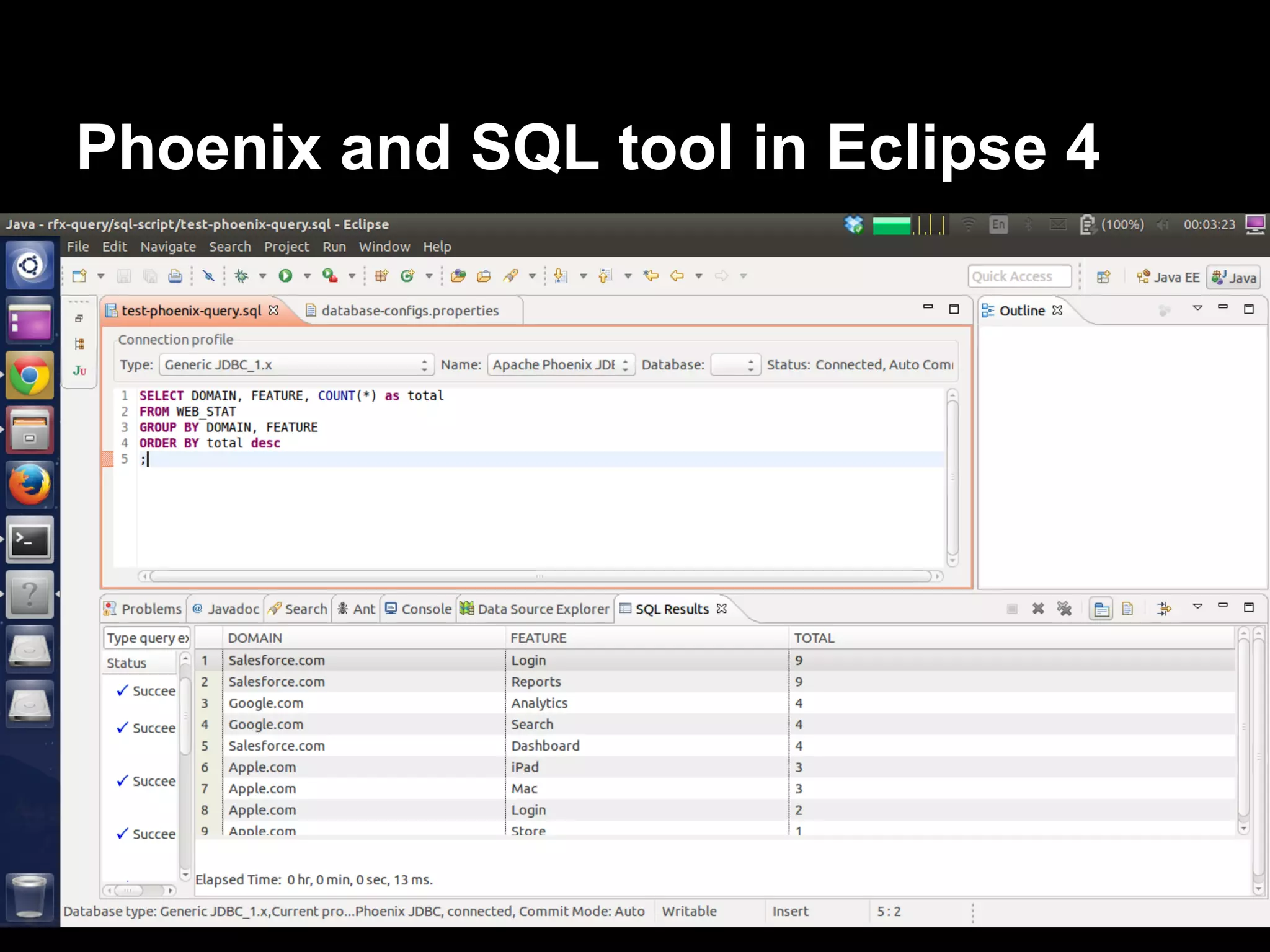Click the Next Annotation icon
This screenshot has width=1270, height=952.
point(561,276)
